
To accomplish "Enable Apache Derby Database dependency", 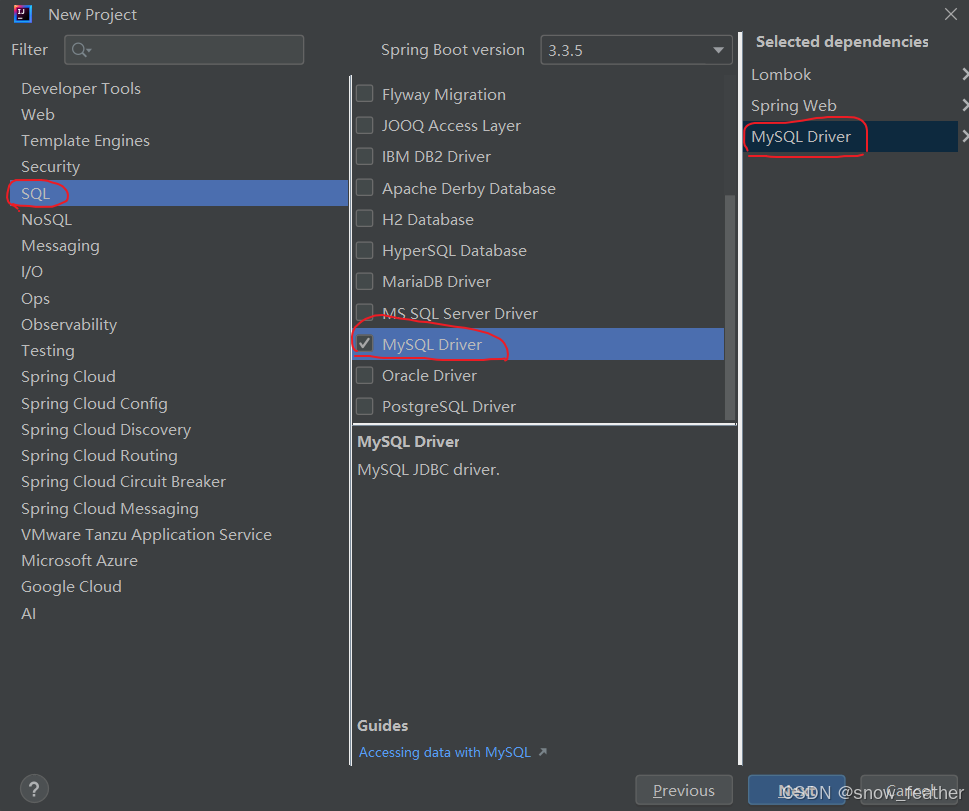I will pos(365,187).
